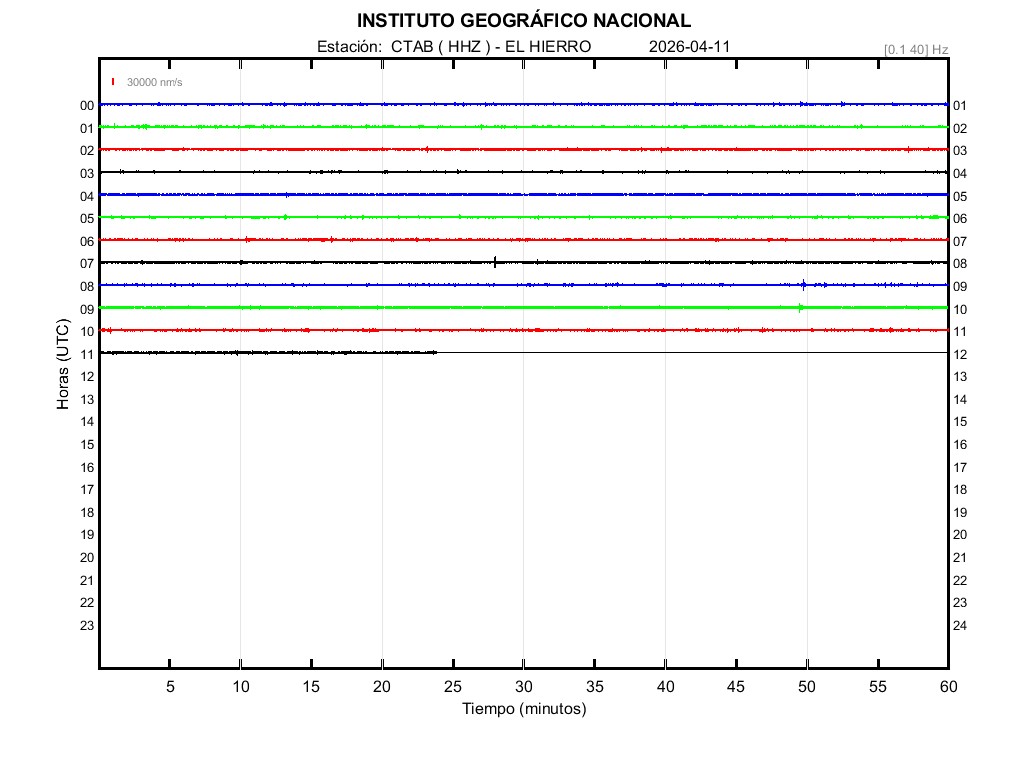Click the date 2026-04-11
This screenshot has height=768, width=1024.
point(690,47)
